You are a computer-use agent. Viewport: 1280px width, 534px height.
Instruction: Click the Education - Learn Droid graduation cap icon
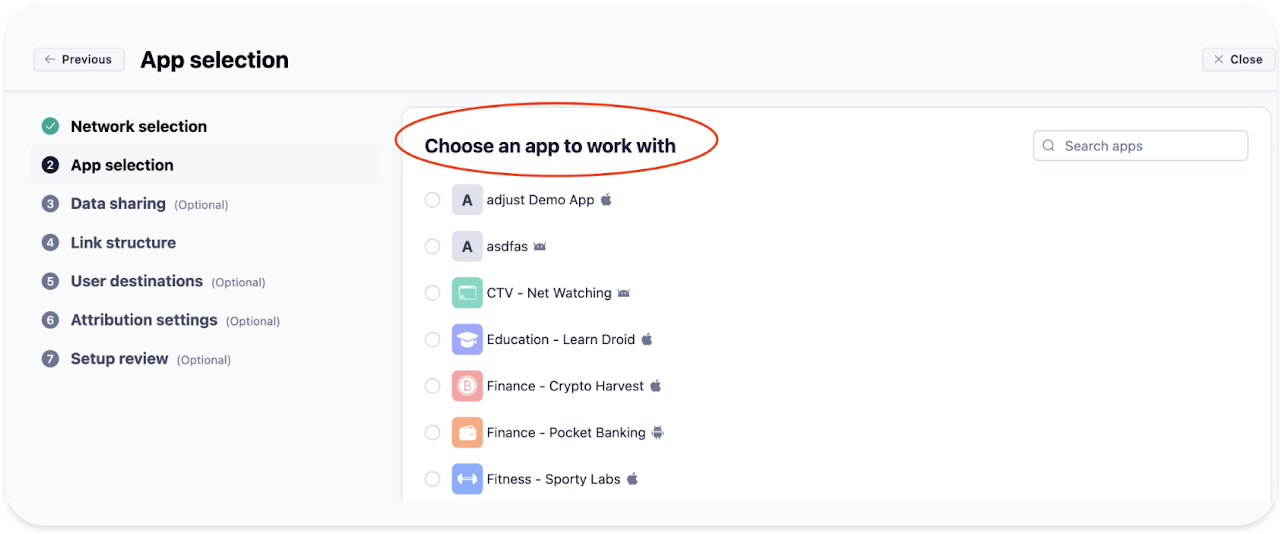coord(467,340)
